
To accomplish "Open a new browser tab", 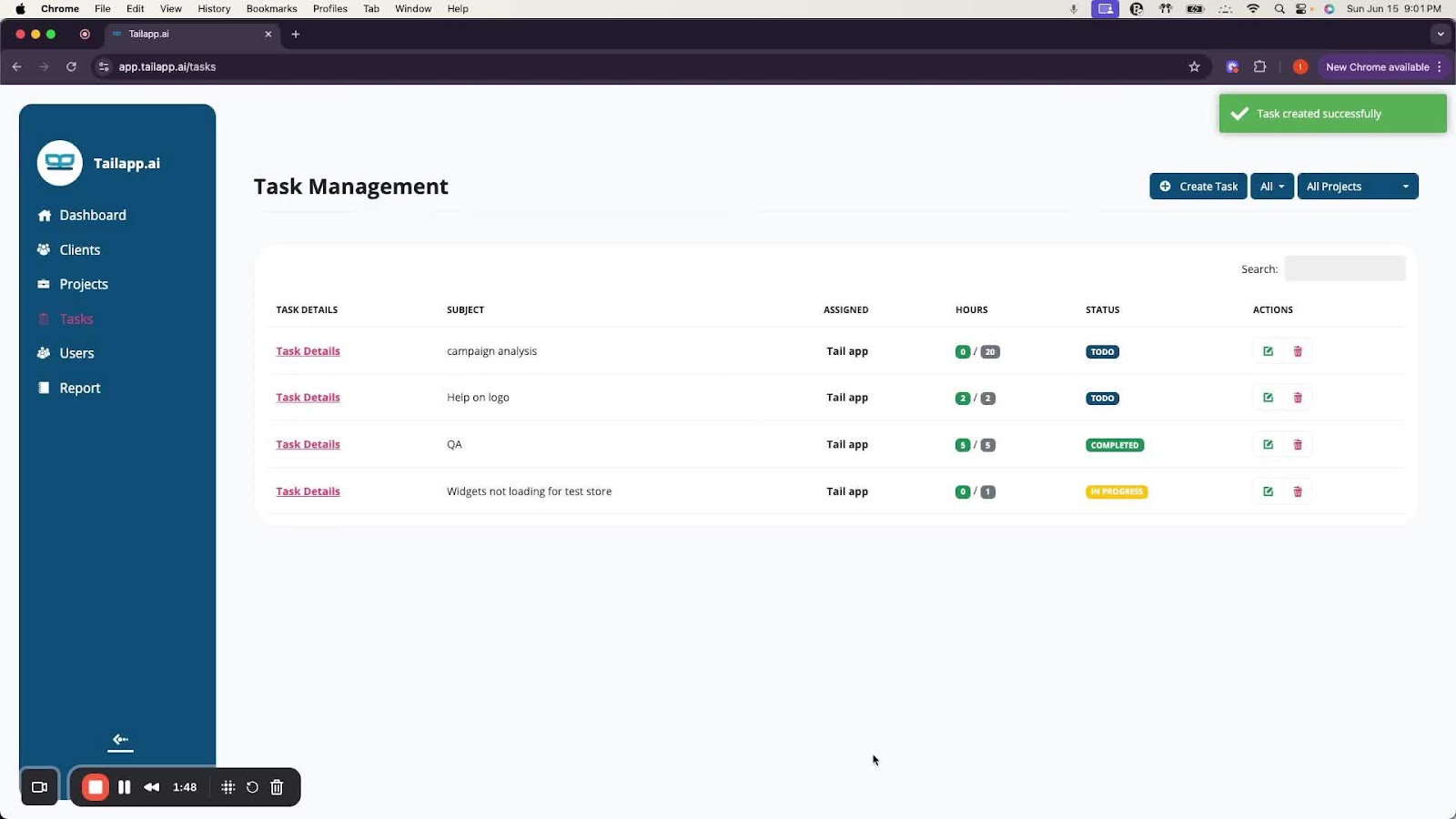I will [295, 35].
